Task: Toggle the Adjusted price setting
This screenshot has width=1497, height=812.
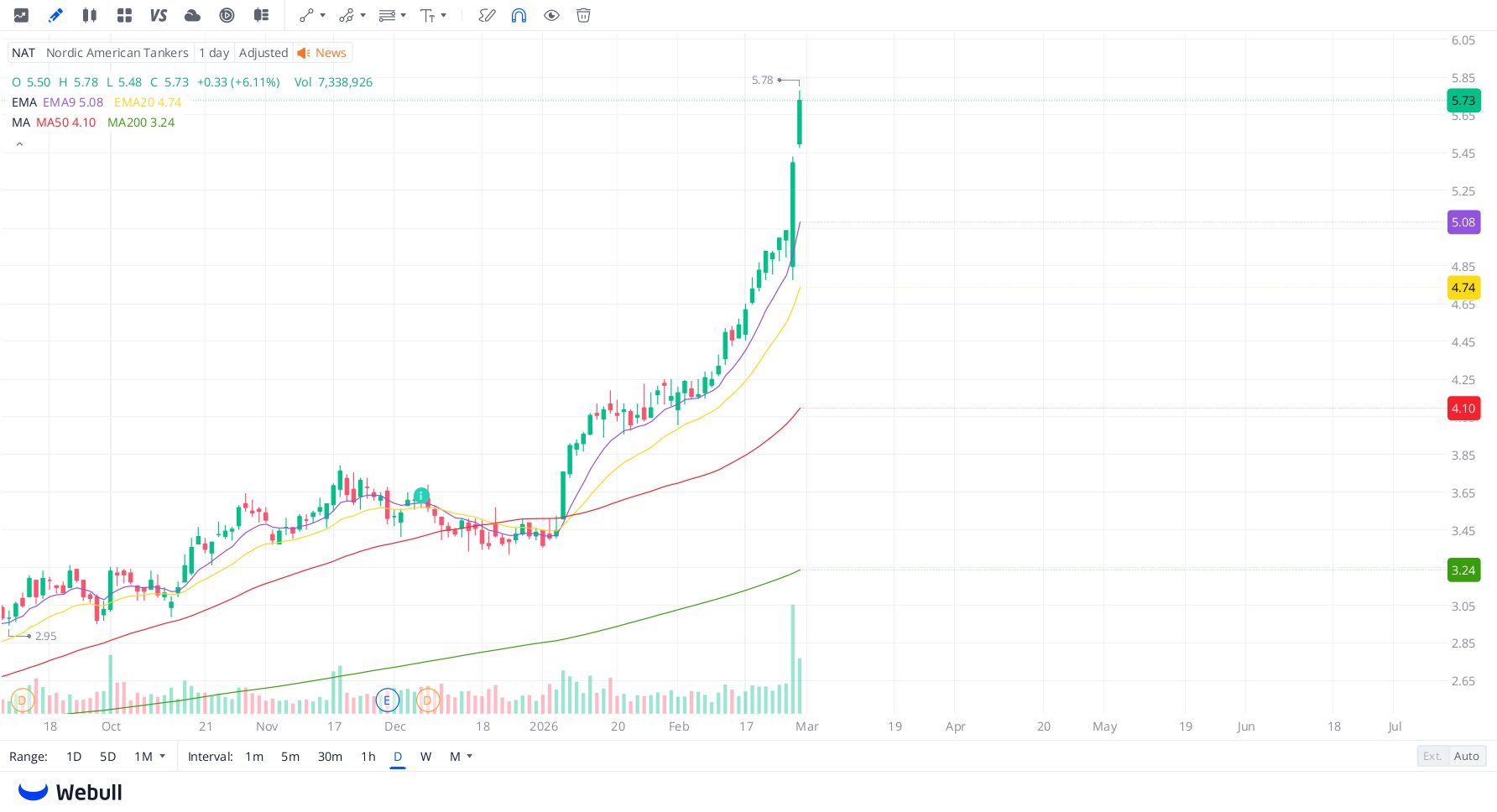Action: click(263, 53)
